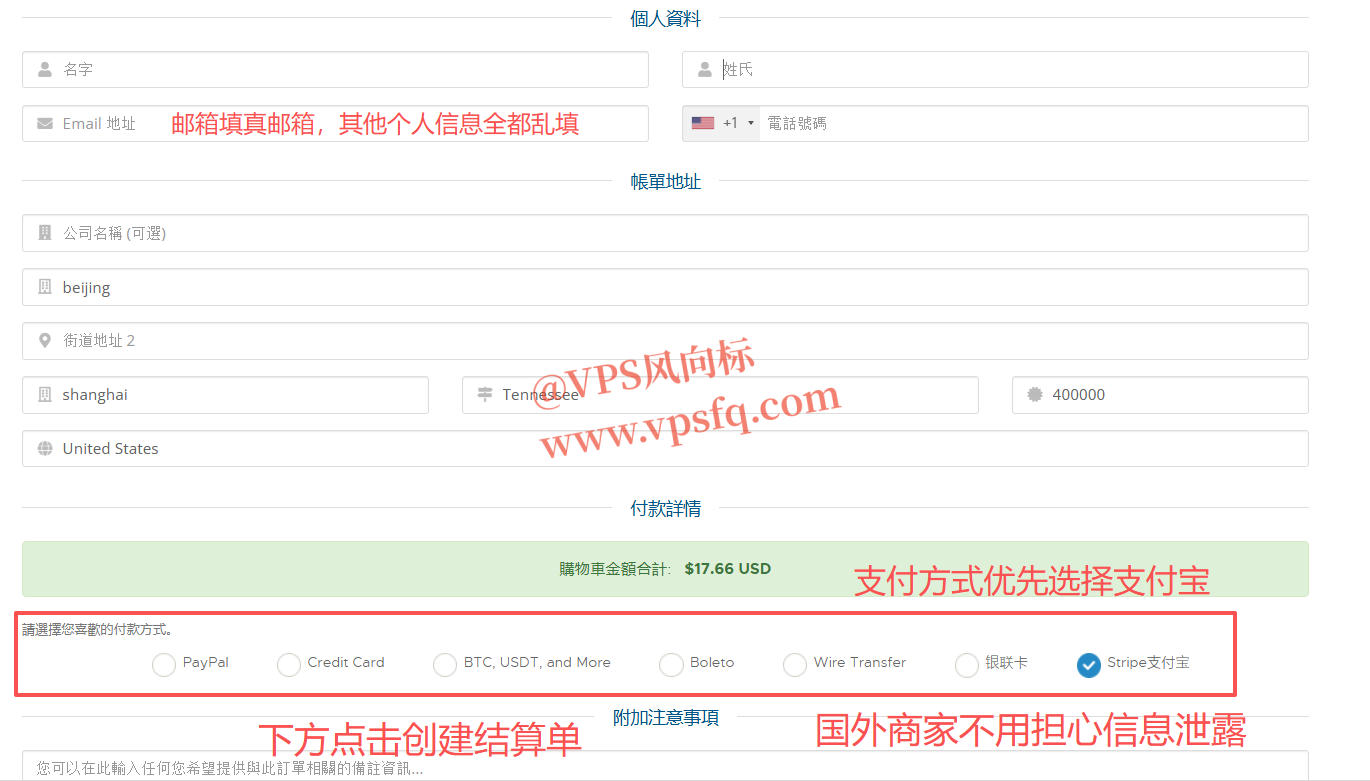The height and width of the screenshot is (781, 1370).
Task: Click the 電話號碼 phone number field
Action: coord(1030,124)
